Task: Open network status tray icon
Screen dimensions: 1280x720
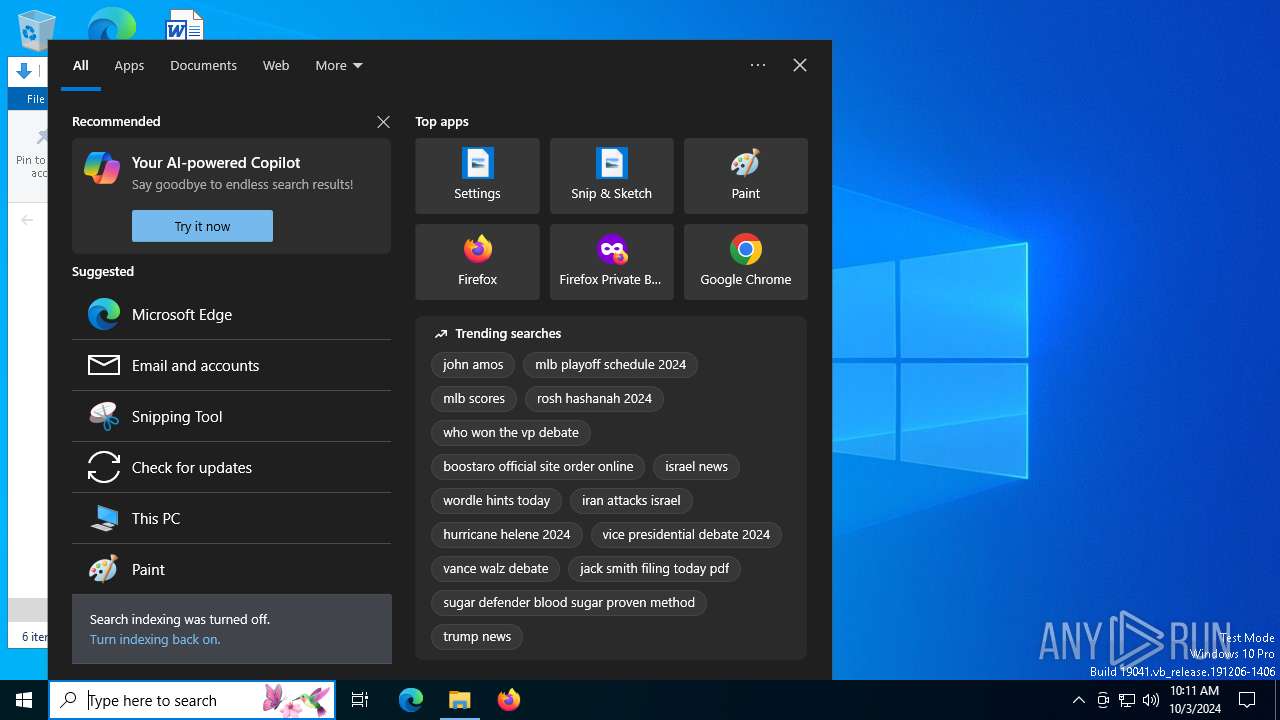Action: pyautogui.click(x=1127, y=700)
